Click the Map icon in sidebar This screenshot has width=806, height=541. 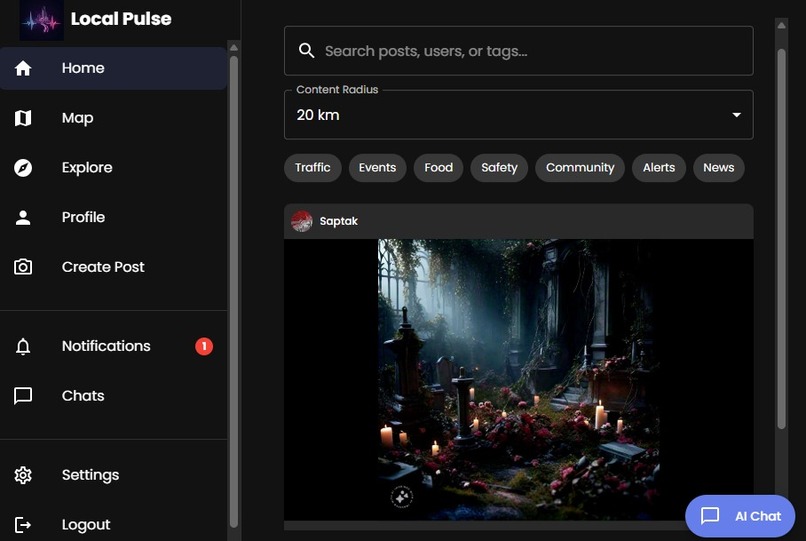[23, 118]
